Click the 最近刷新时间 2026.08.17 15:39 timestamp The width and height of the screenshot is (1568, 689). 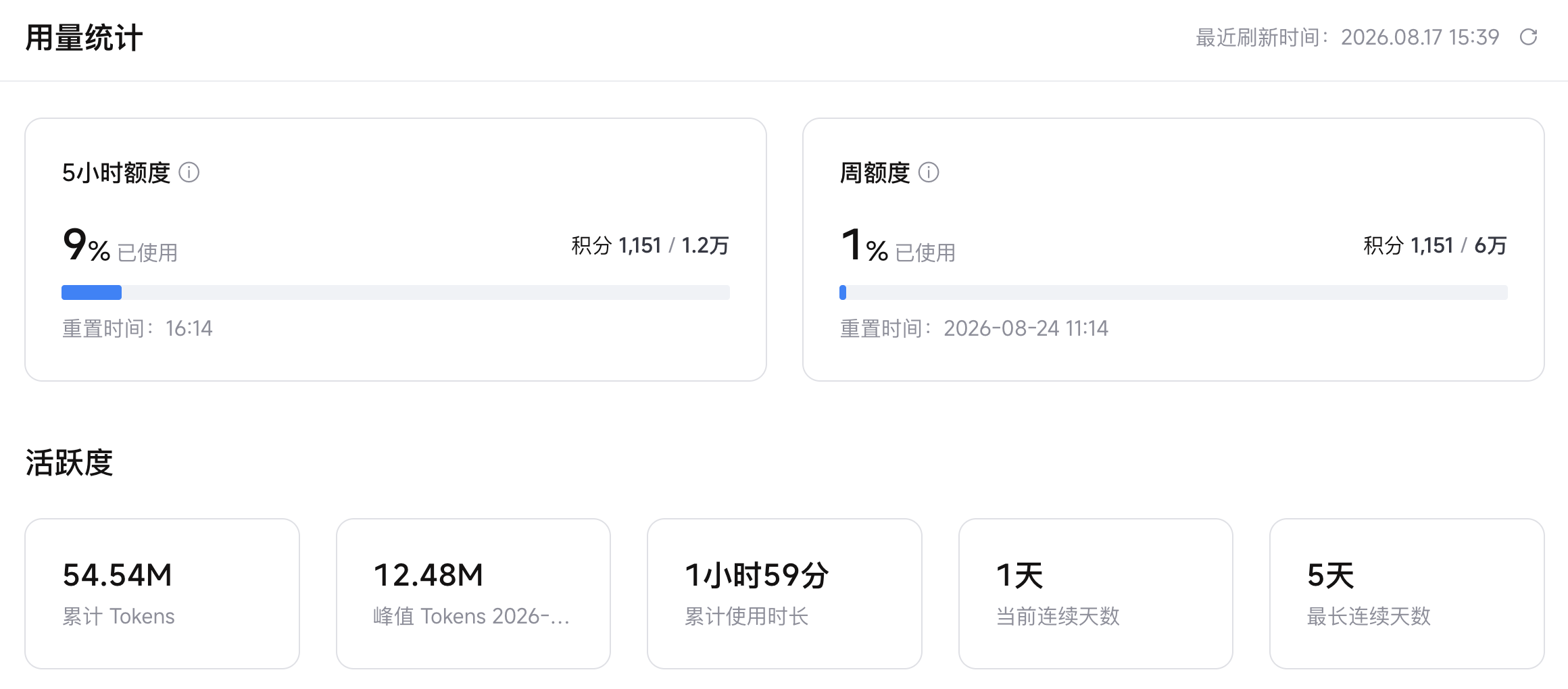tap(1347, 37)
